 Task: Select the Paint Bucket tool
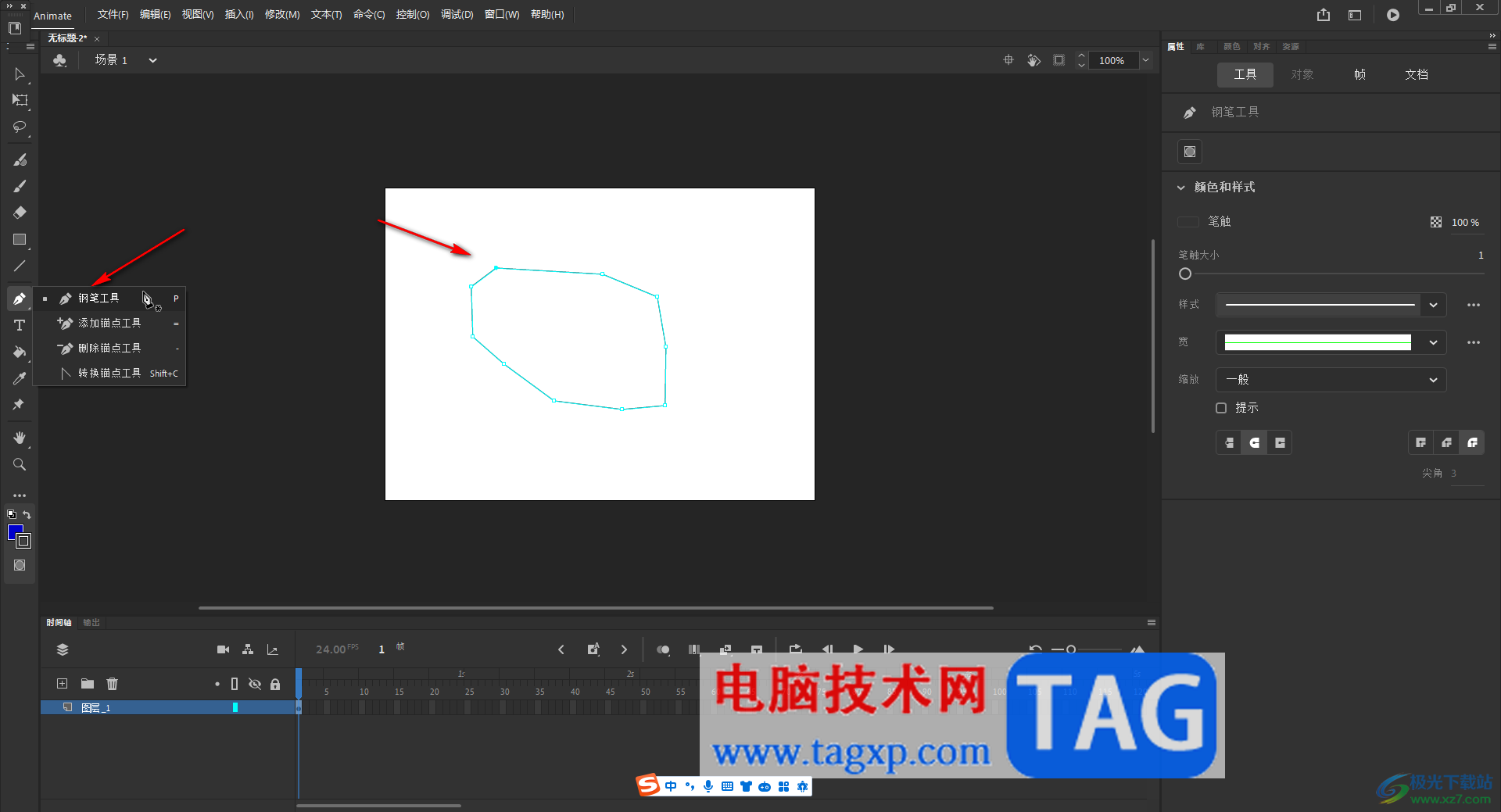[x=20, y=352]
